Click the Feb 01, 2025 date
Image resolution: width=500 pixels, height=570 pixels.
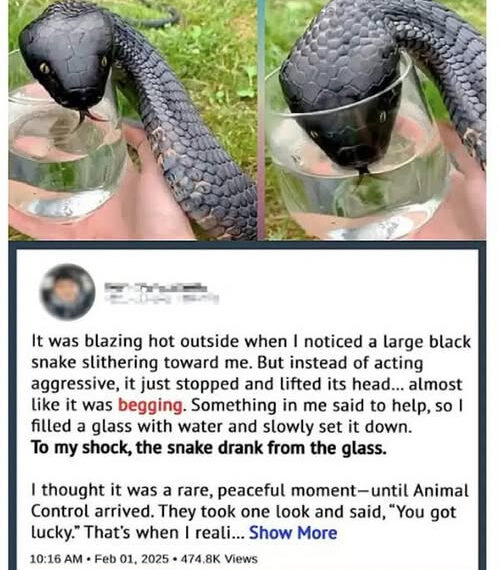pyautogui.click(x=132, y=559)
